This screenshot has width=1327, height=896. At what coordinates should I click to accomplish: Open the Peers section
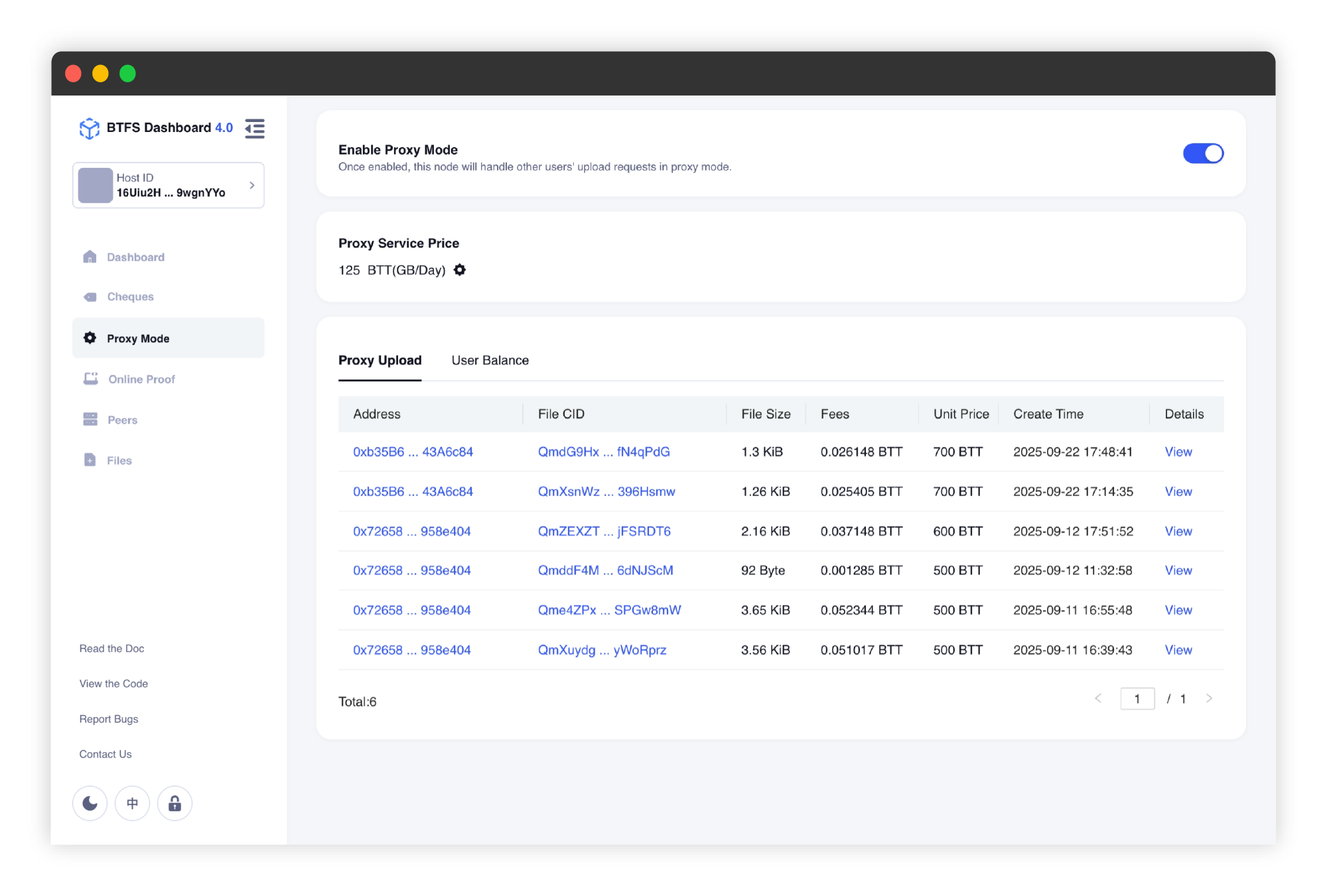click(122, 420)
